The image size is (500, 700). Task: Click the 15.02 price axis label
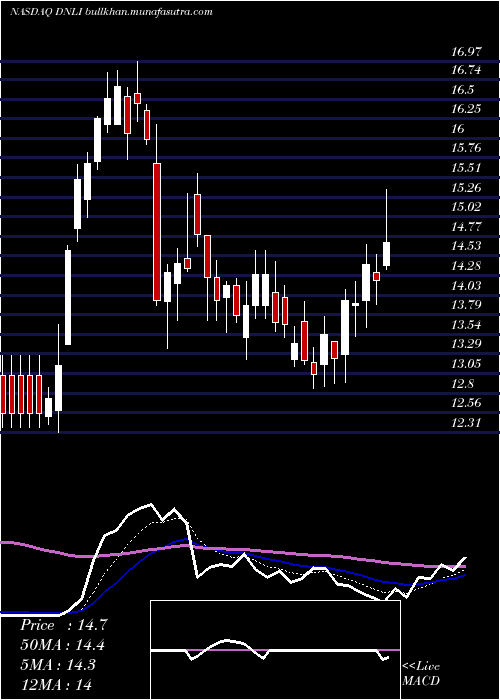(466, 207)
